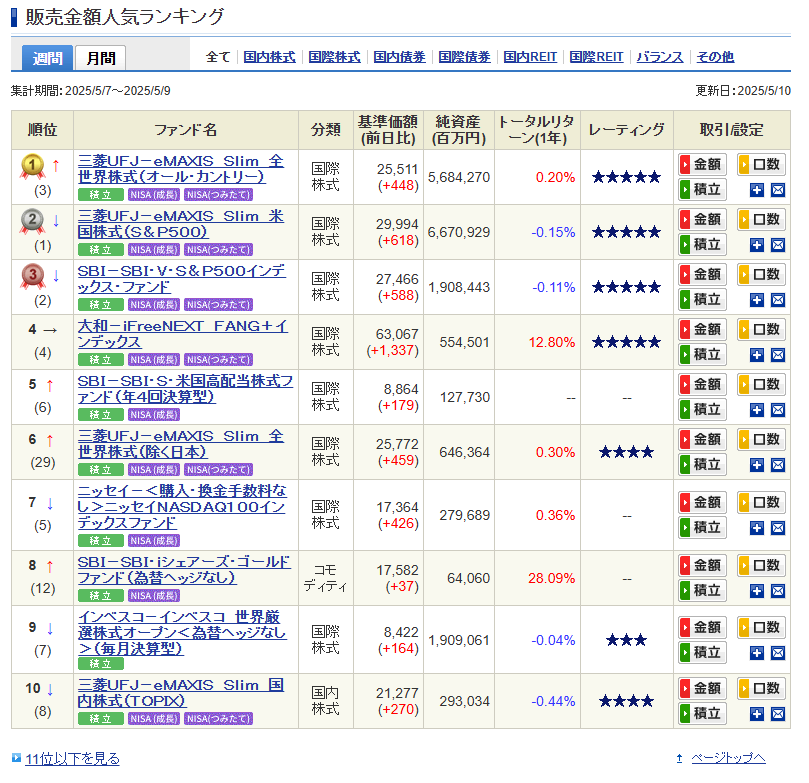This screenshot has height=783, width=809.
Task: Click the plus icon for eMAXIS Slim 全世界株式(除く日本)
Action: [x=756, y=465]
